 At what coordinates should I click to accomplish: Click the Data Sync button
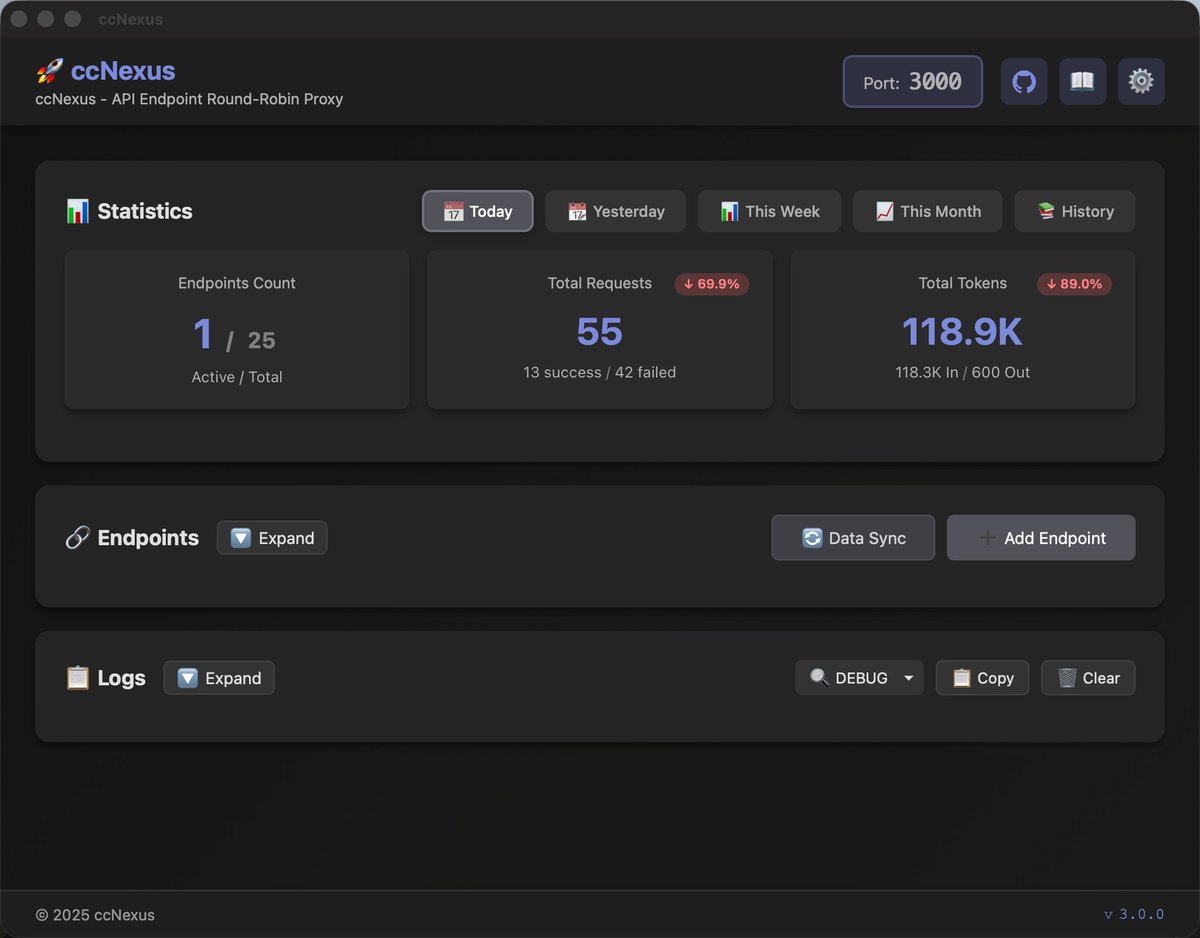(x=853, y=538)
